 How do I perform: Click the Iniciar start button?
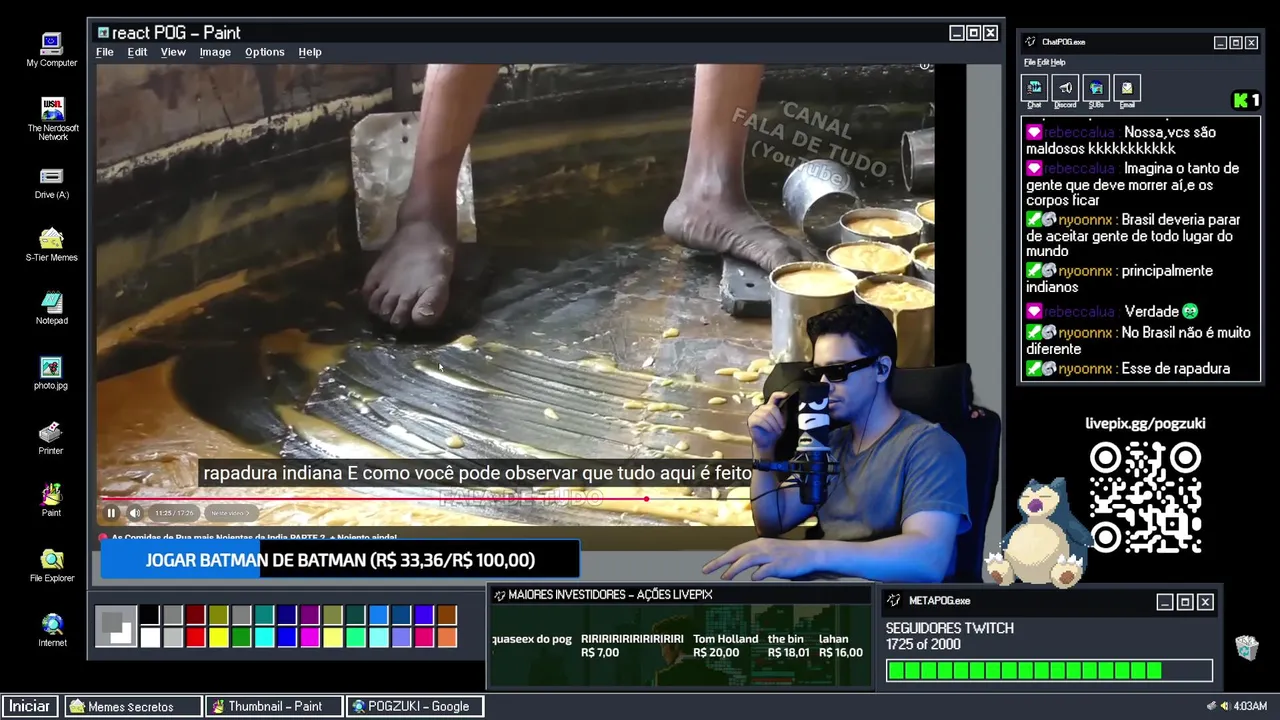pyautogui.click(x=30, y=706)
